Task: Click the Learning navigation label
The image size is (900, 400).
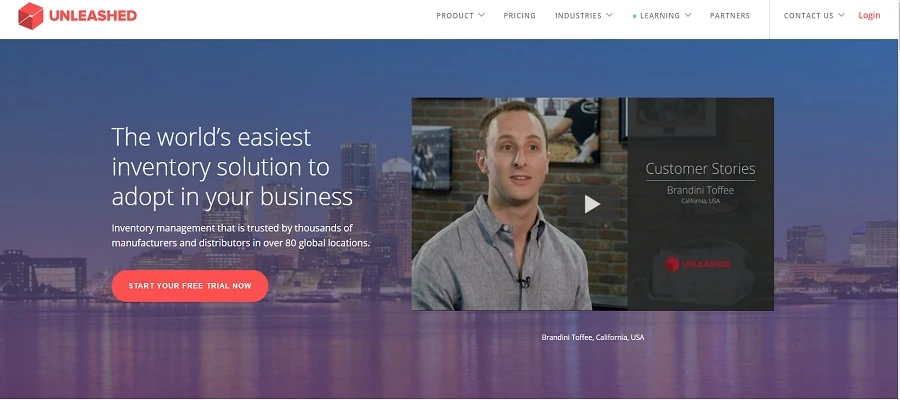Action: [x=660, y=15]
